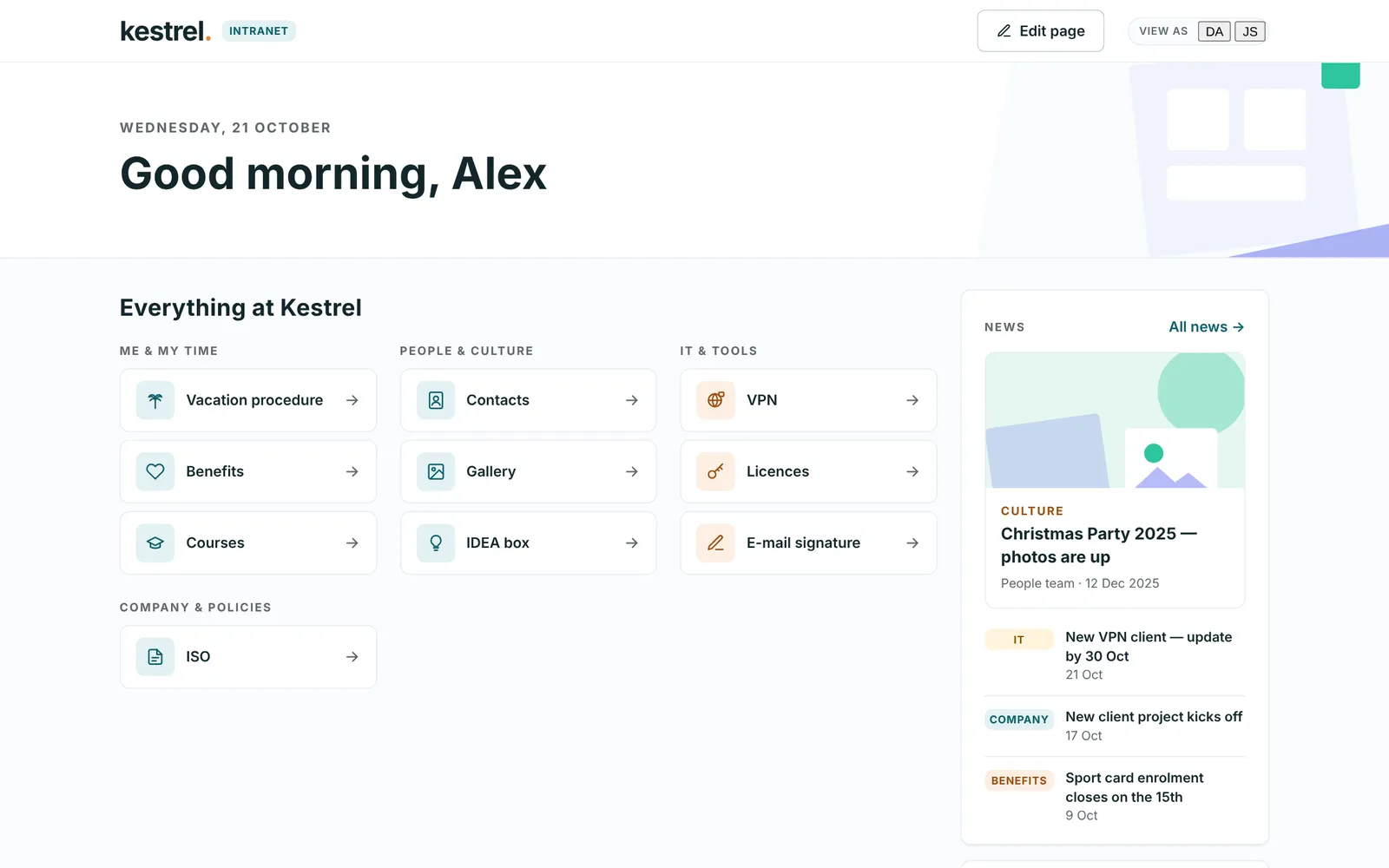Open Christmas Party 2025 featured image

click(x=1115, y=420)
